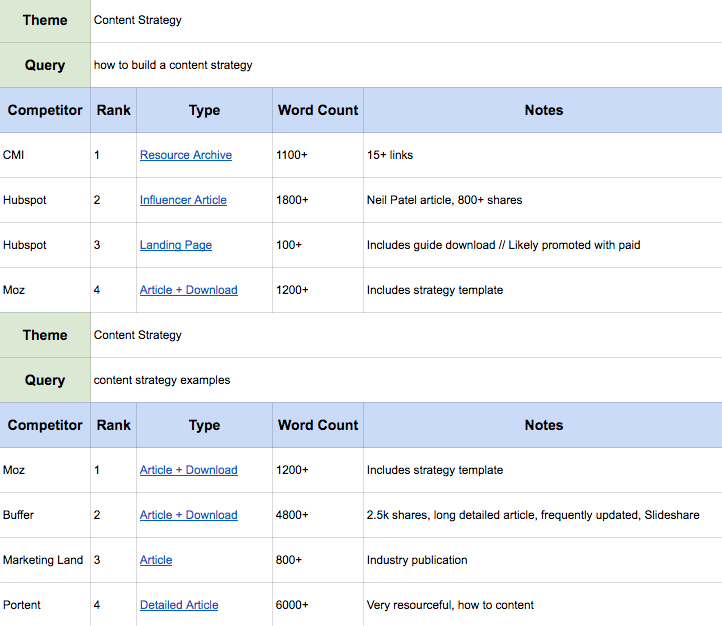Open the Landing Page link
The width and height of the screenshot is (722, 626).
(176, 245)
